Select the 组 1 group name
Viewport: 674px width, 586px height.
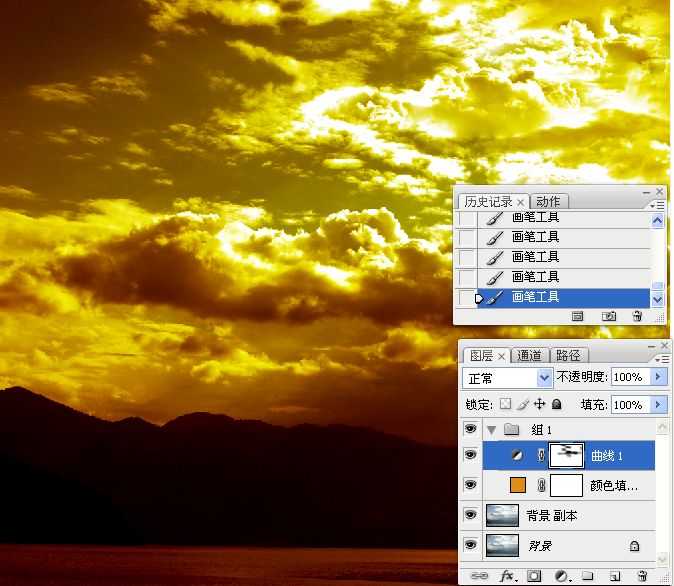click(542, 430)
